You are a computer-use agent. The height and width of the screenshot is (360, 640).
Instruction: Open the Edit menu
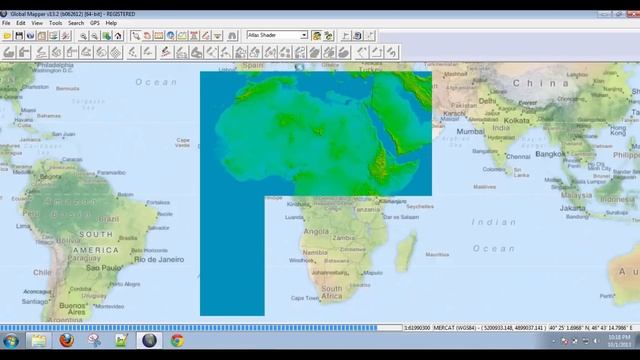pyautogui.click(x=20, y=23)
